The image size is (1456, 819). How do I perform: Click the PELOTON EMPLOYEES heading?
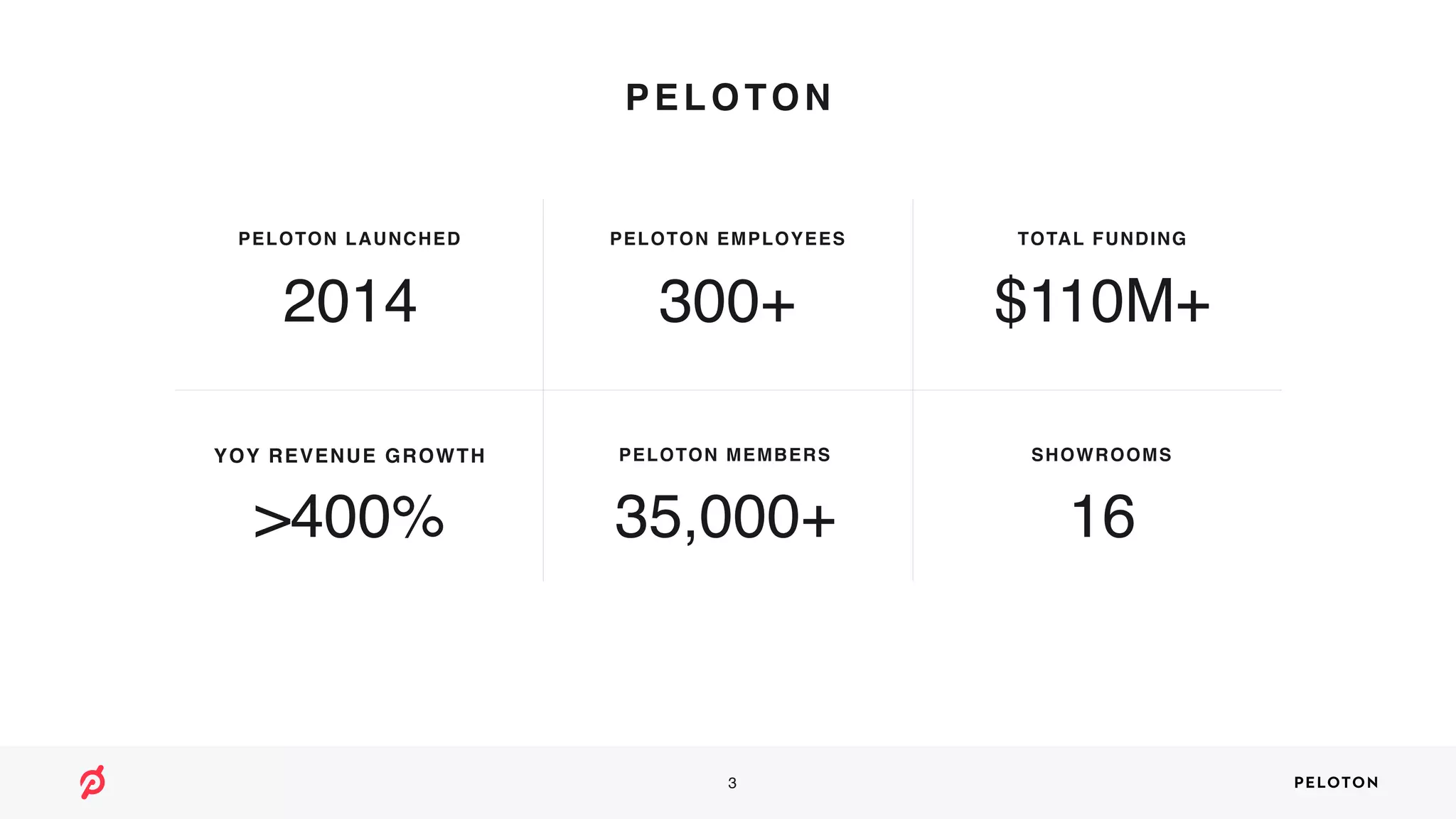[x=728, y=239]
